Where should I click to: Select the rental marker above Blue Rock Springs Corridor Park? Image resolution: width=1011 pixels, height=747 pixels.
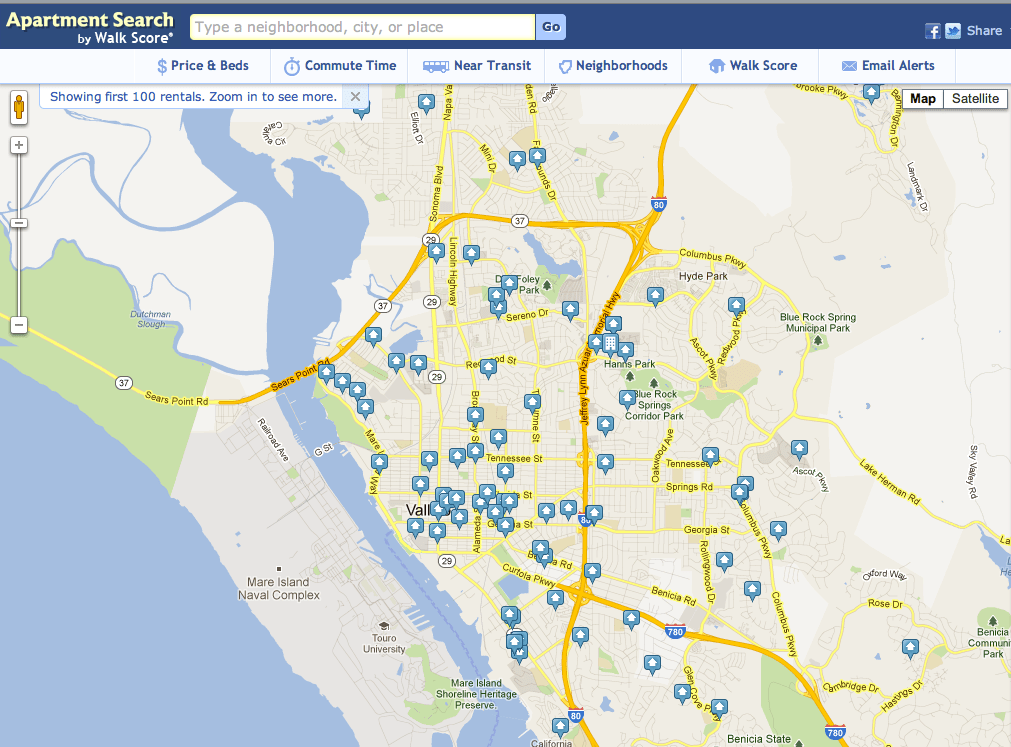[627, 399]
